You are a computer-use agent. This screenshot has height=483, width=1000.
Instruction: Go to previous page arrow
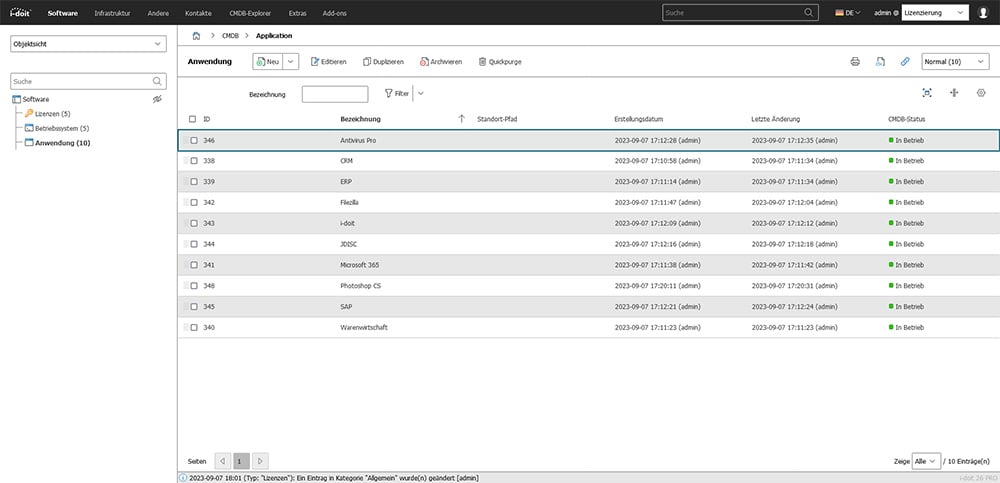tap(223, 461)
